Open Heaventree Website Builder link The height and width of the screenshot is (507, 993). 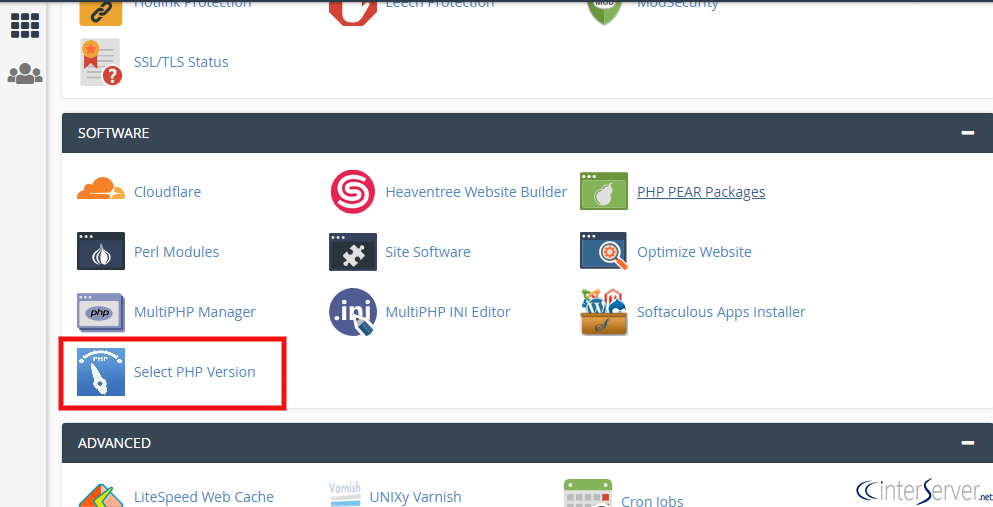click(476, 192)
